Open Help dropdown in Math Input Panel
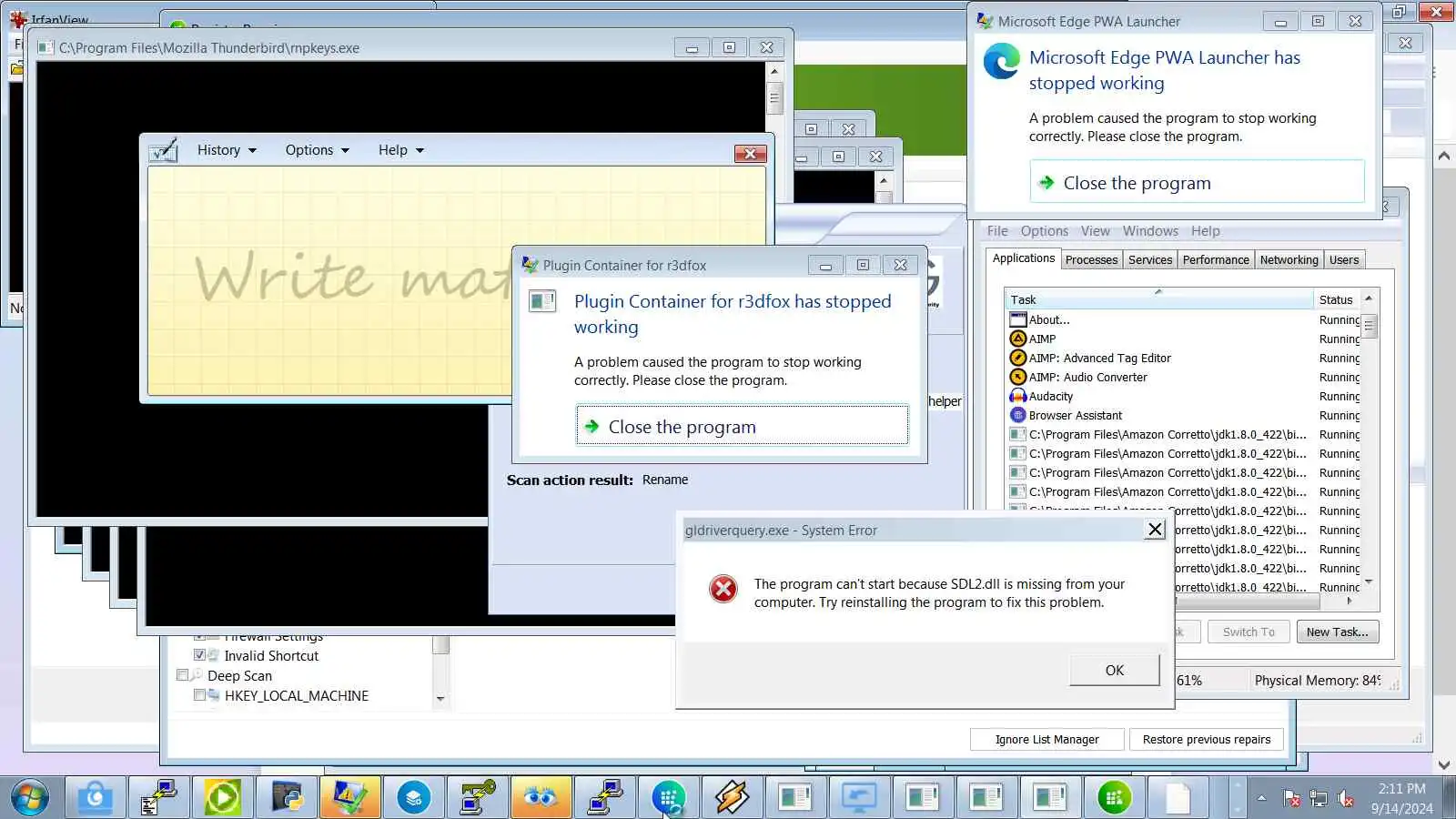 [x=401, y=150]
